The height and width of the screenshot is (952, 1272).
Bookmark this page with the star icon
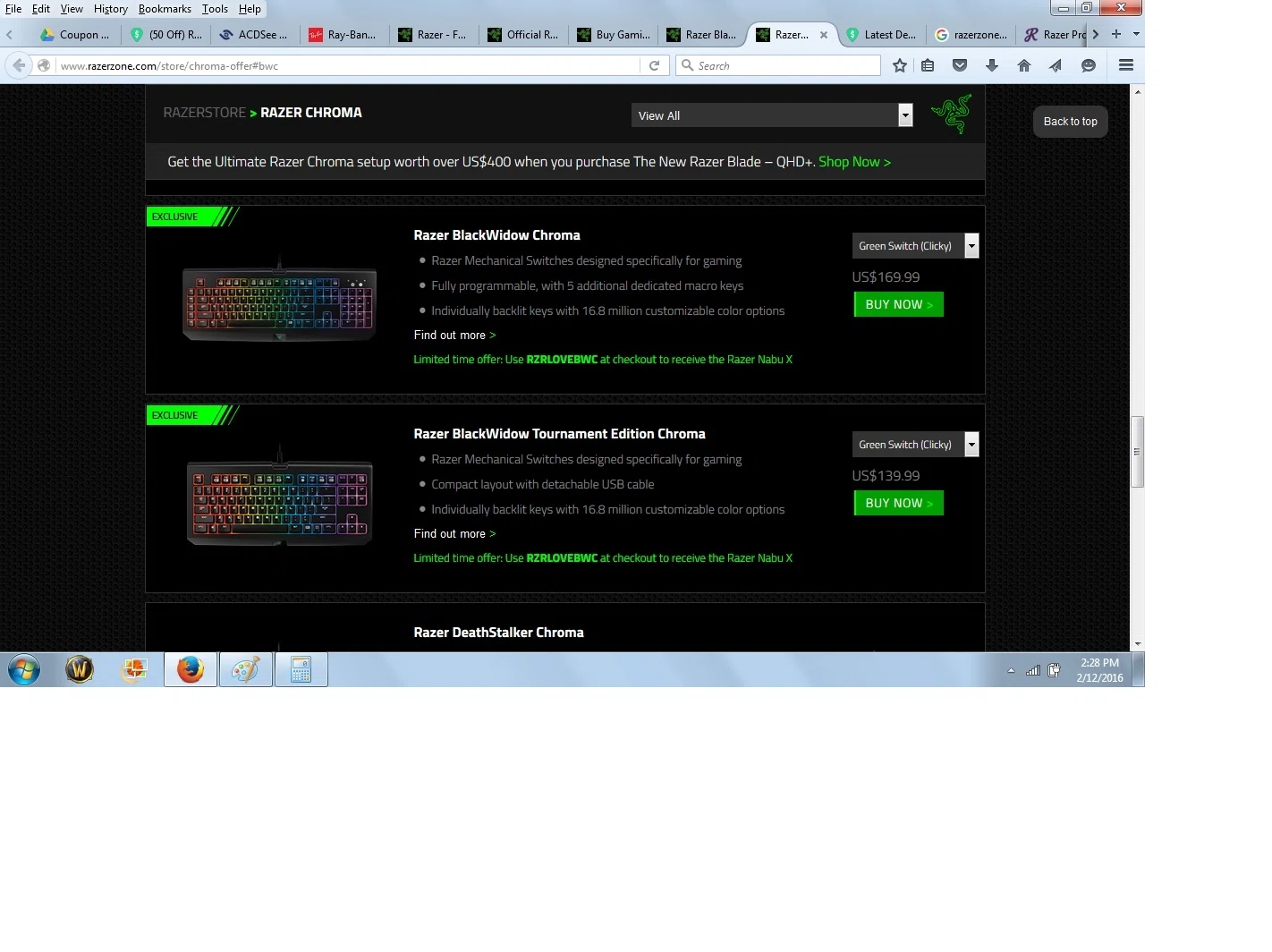900,65
